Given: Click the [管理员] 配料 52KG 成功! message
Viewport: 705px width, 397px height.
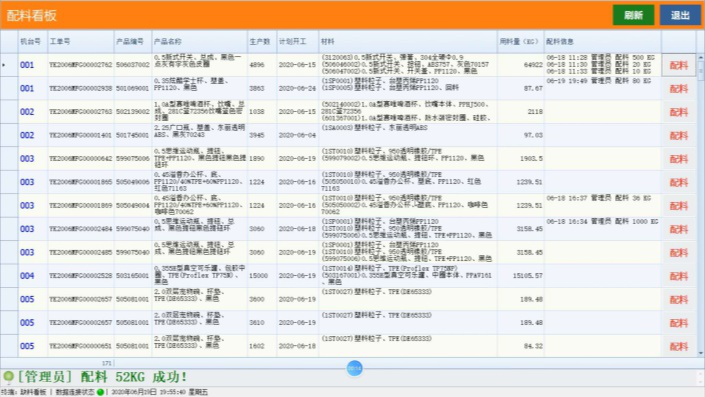Looking at the screenshot, I should point(102,376).
